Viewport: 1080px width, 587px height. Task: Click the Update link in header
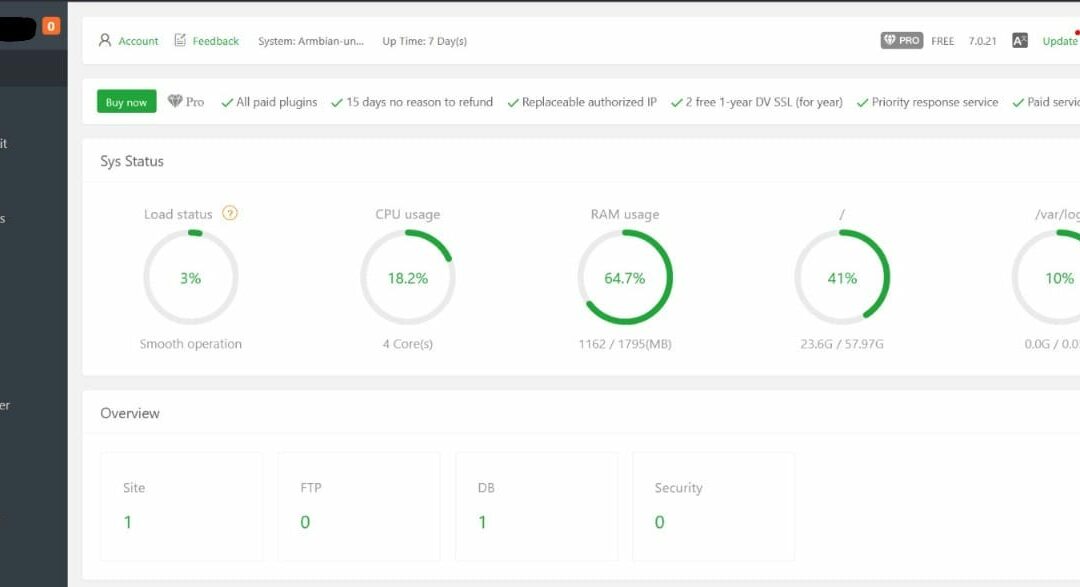(1059, 41)
